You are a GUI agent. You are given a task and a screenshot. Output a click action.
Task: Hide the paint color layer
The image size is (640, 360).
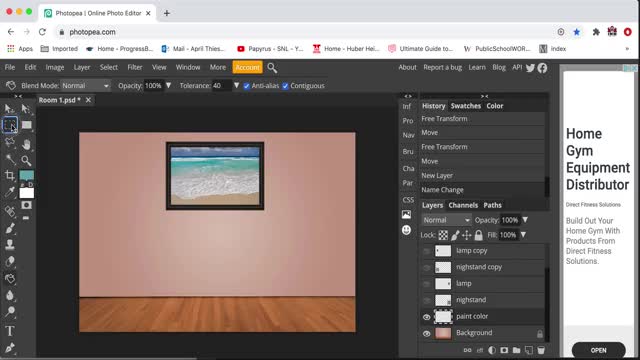[427, 317]
